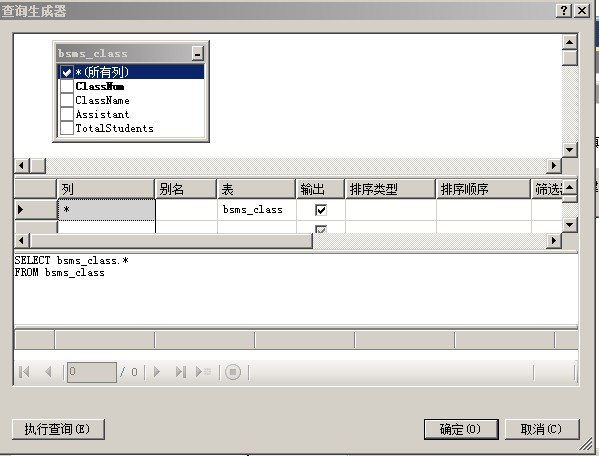The height and width of the screenshot is (456, 599).
Task: Click the empty cell in the 列 column second row
Action: (x=106, y=227)
